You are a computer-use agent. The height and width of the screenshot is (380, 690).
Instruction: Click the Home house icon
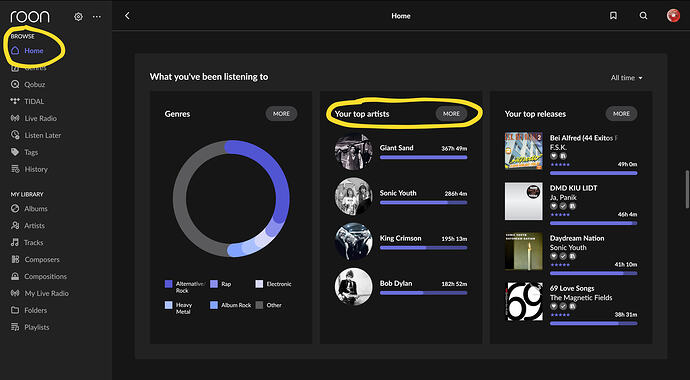pyautogui.click(x=15, y=51)
